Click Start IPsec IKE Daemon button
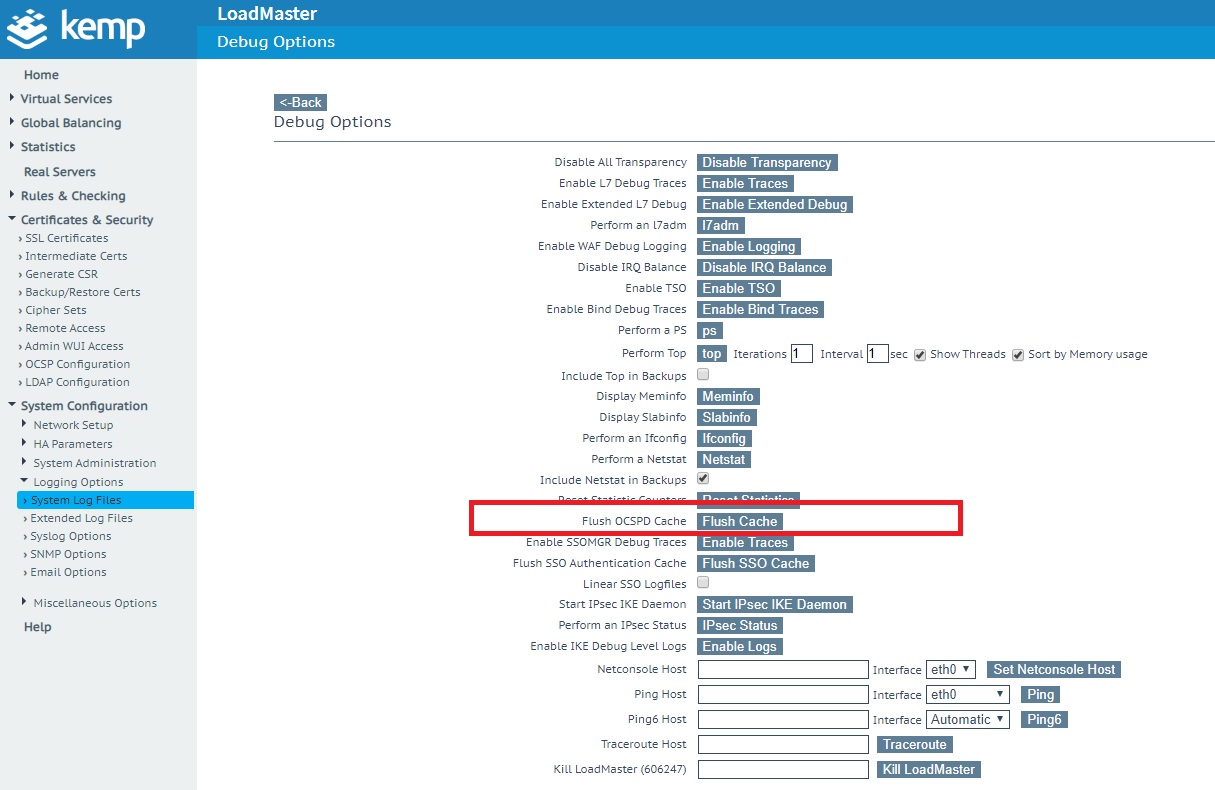The width and height of the screenshot is (1215, 790). pos(775,604)
